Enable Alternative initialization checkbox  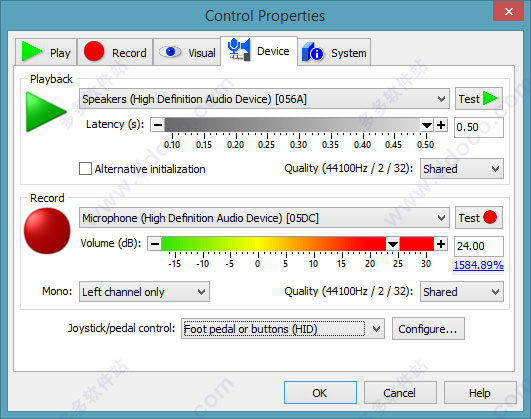(85, 168)
